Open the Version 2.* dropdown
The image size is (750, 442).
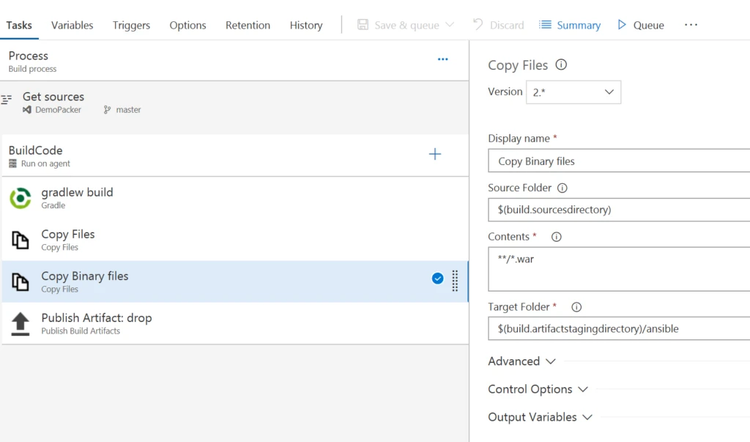(574, 92)
